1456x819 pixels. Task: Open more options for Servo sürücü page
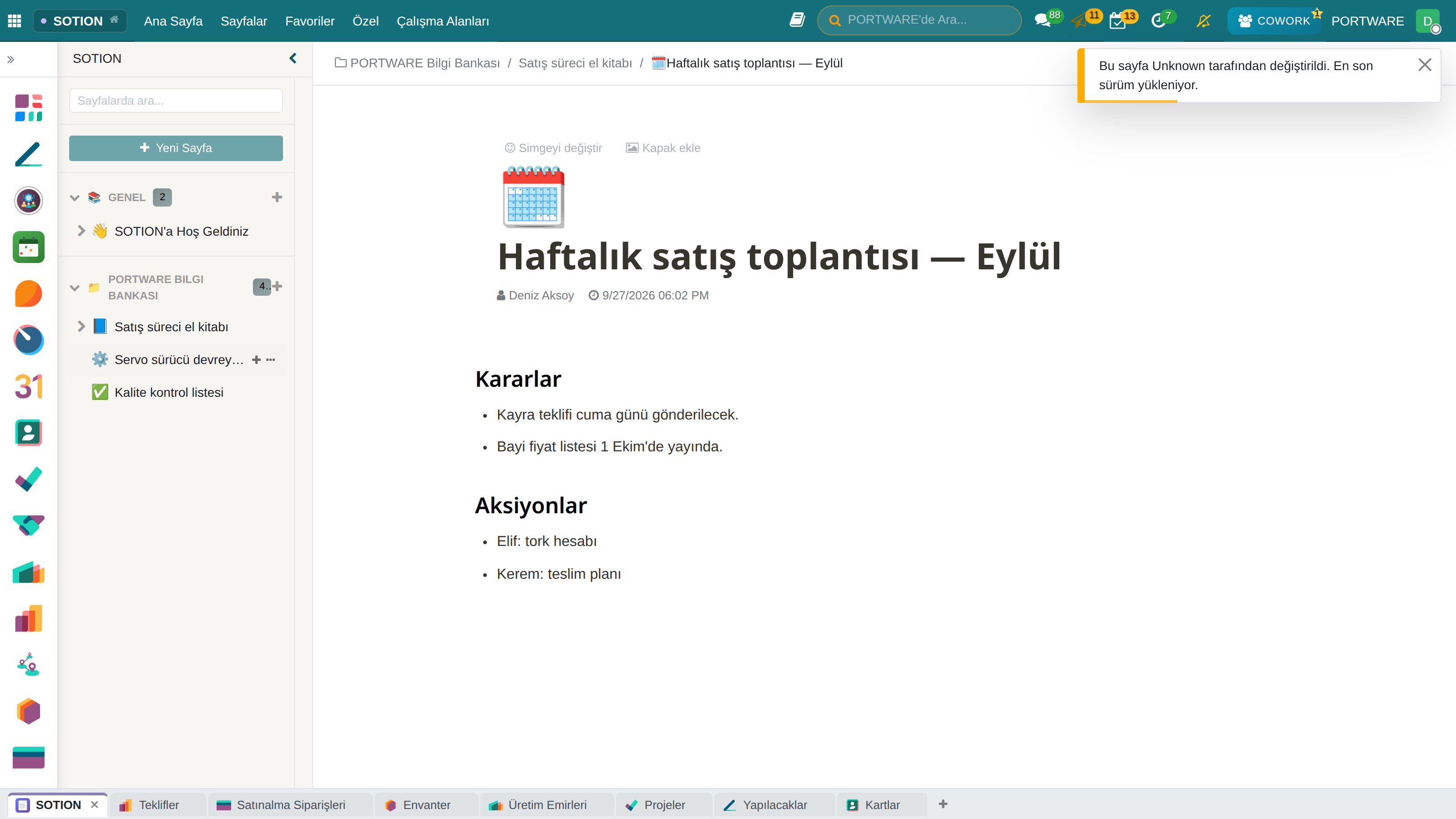click(x=271, y=359)
